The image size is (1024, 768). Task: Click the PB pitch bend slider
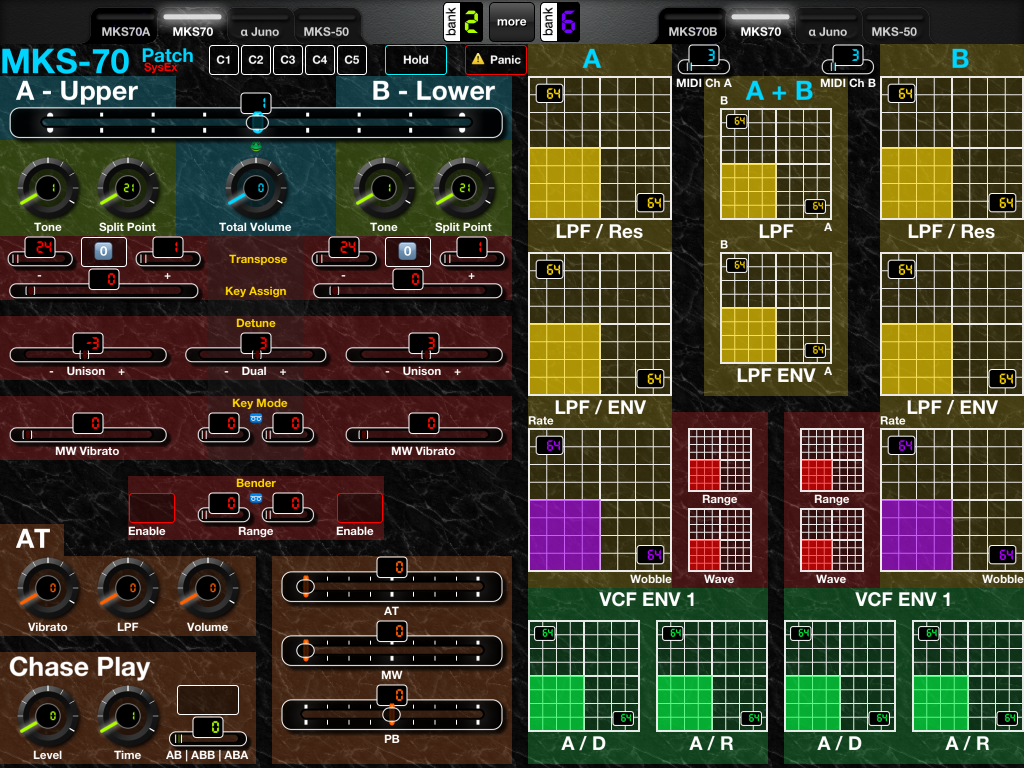click(x=392, y=714)
